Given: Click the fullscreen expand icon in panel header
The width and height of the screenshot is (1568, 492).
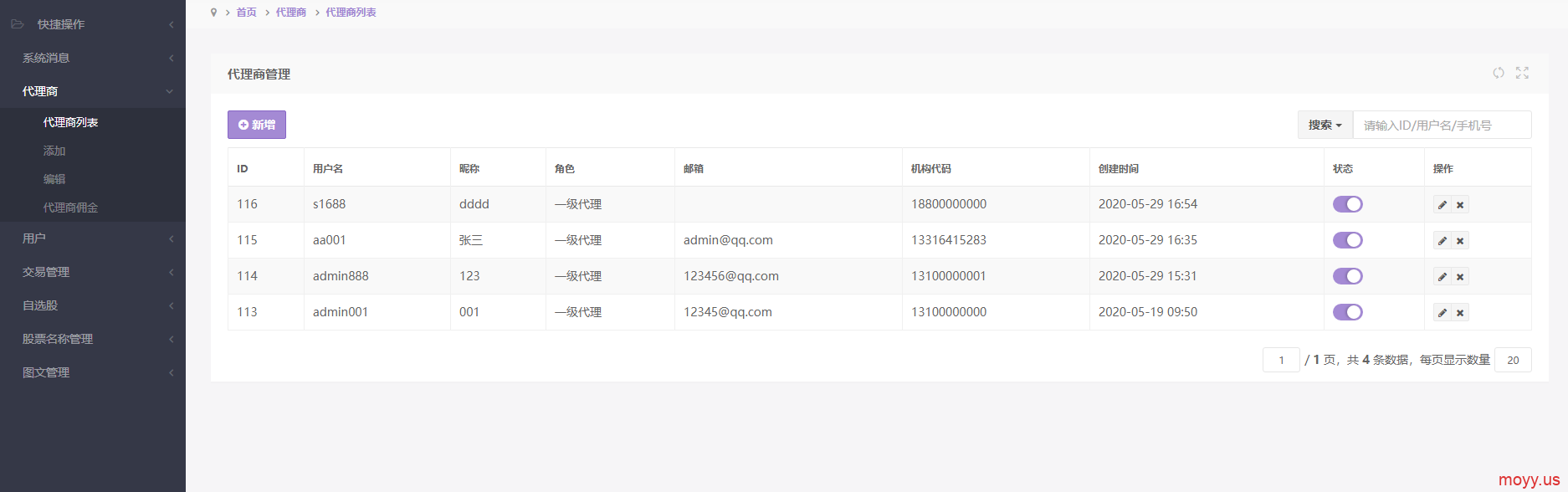Looking at the screenshot, I should click(x=1522, y=74).
